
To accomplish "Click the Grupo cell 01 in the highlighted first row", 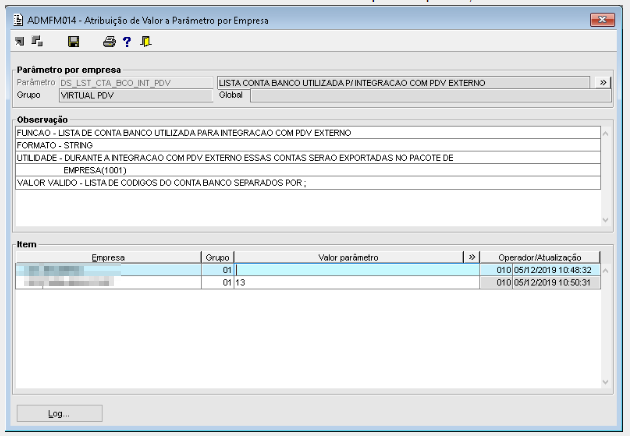I will click(217, 270).
